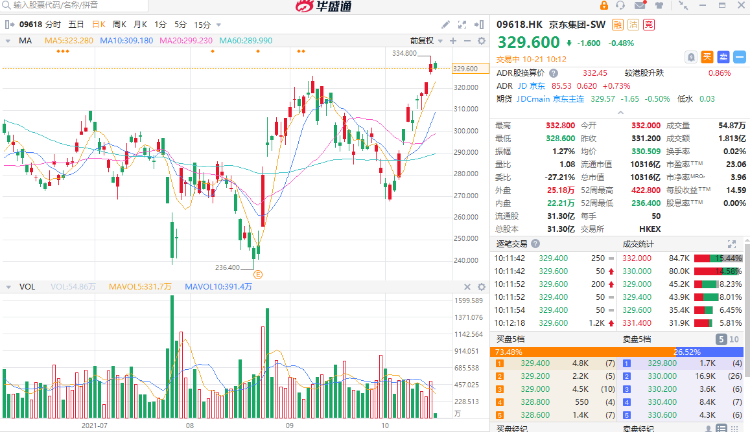Click the MA60:289.990 indicator label
Viewport: 750px width, 432px height.
[246, 41]
